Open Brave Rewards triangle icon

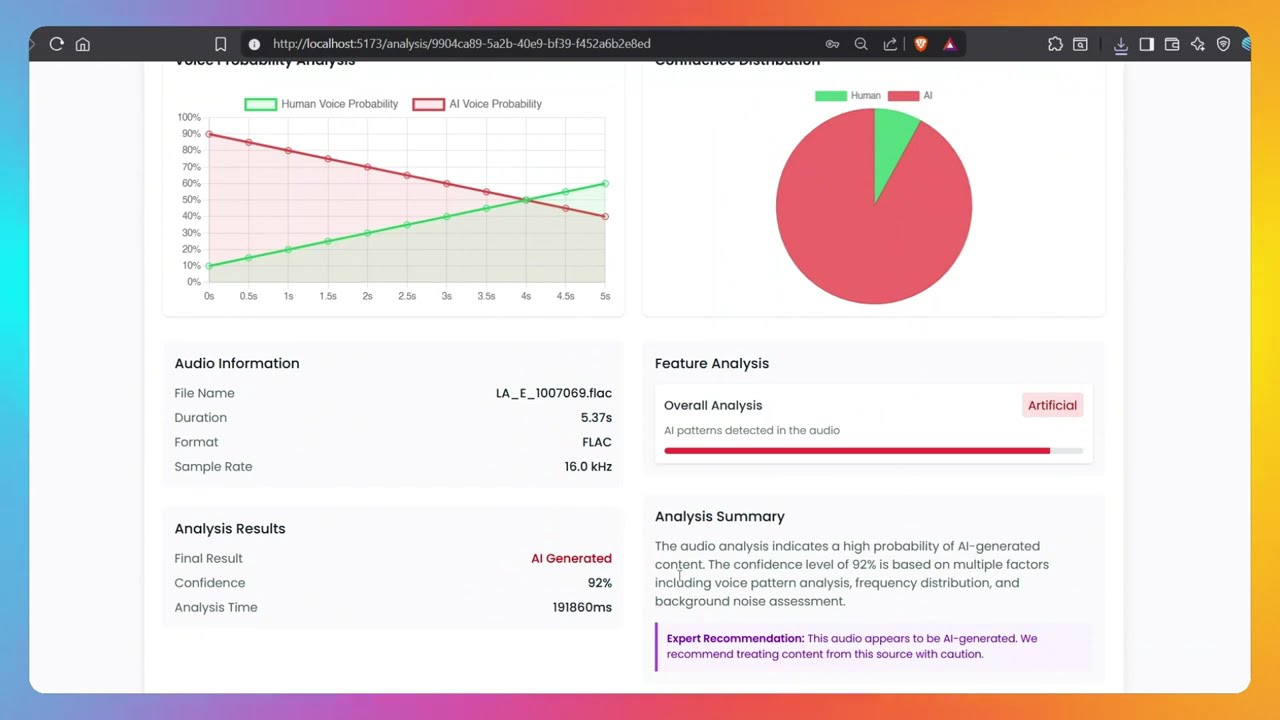(949, 44)
